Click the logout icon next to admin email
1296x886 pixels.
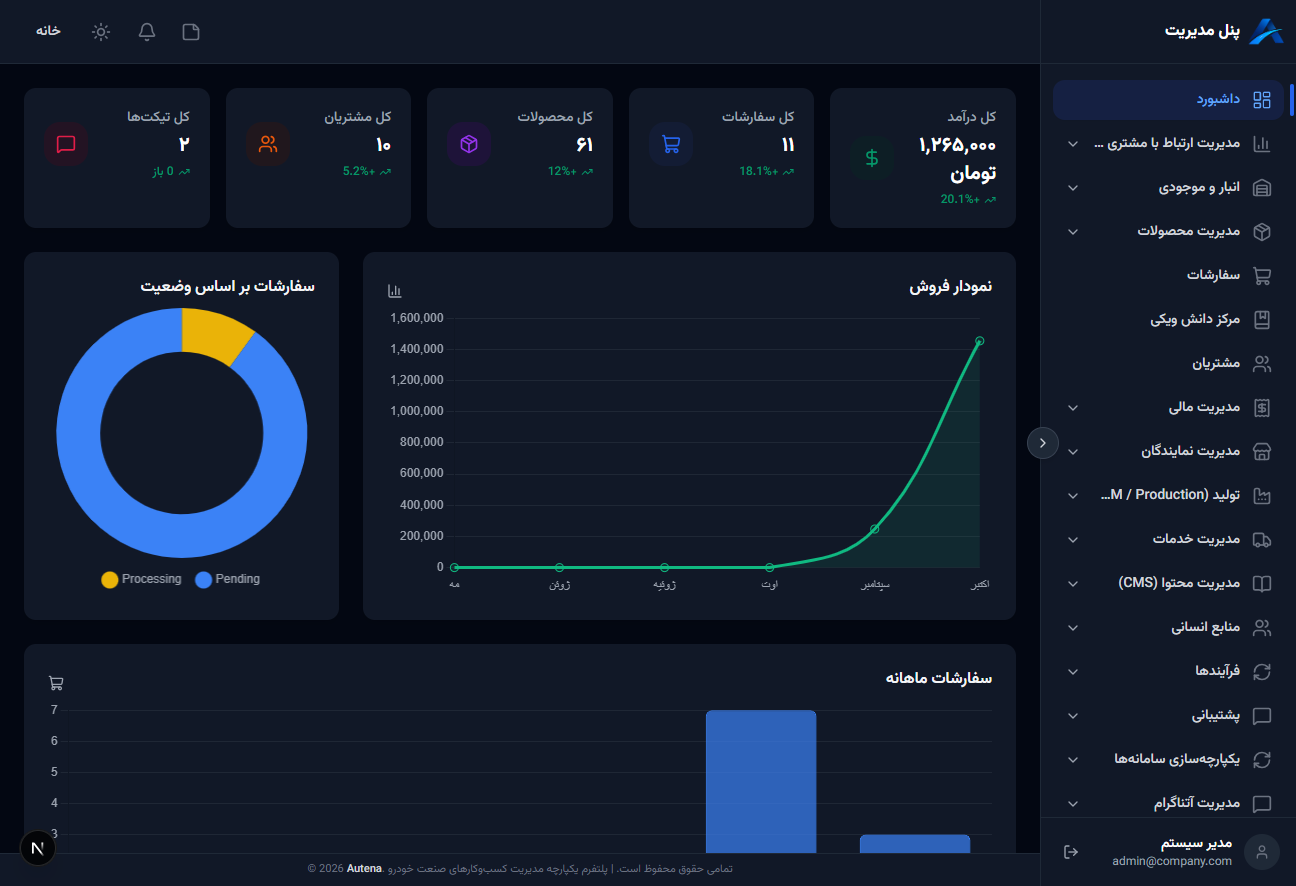1071,852
